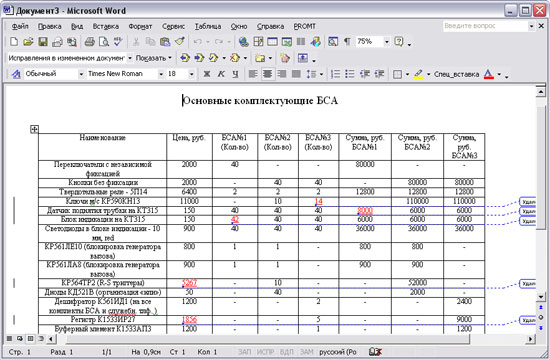Run spelling and grammar check
Screen dimensions: 550x360
(x=118, y=42)
